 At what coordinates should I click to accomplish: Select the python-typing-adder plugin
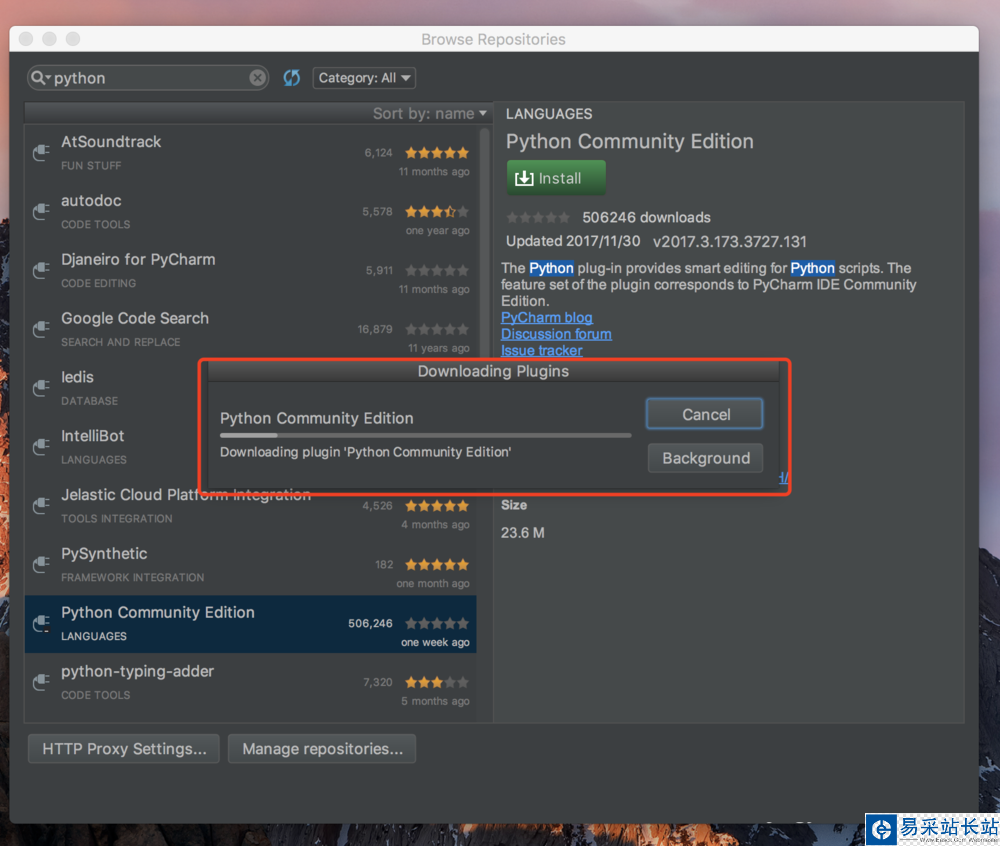[251, 682]
